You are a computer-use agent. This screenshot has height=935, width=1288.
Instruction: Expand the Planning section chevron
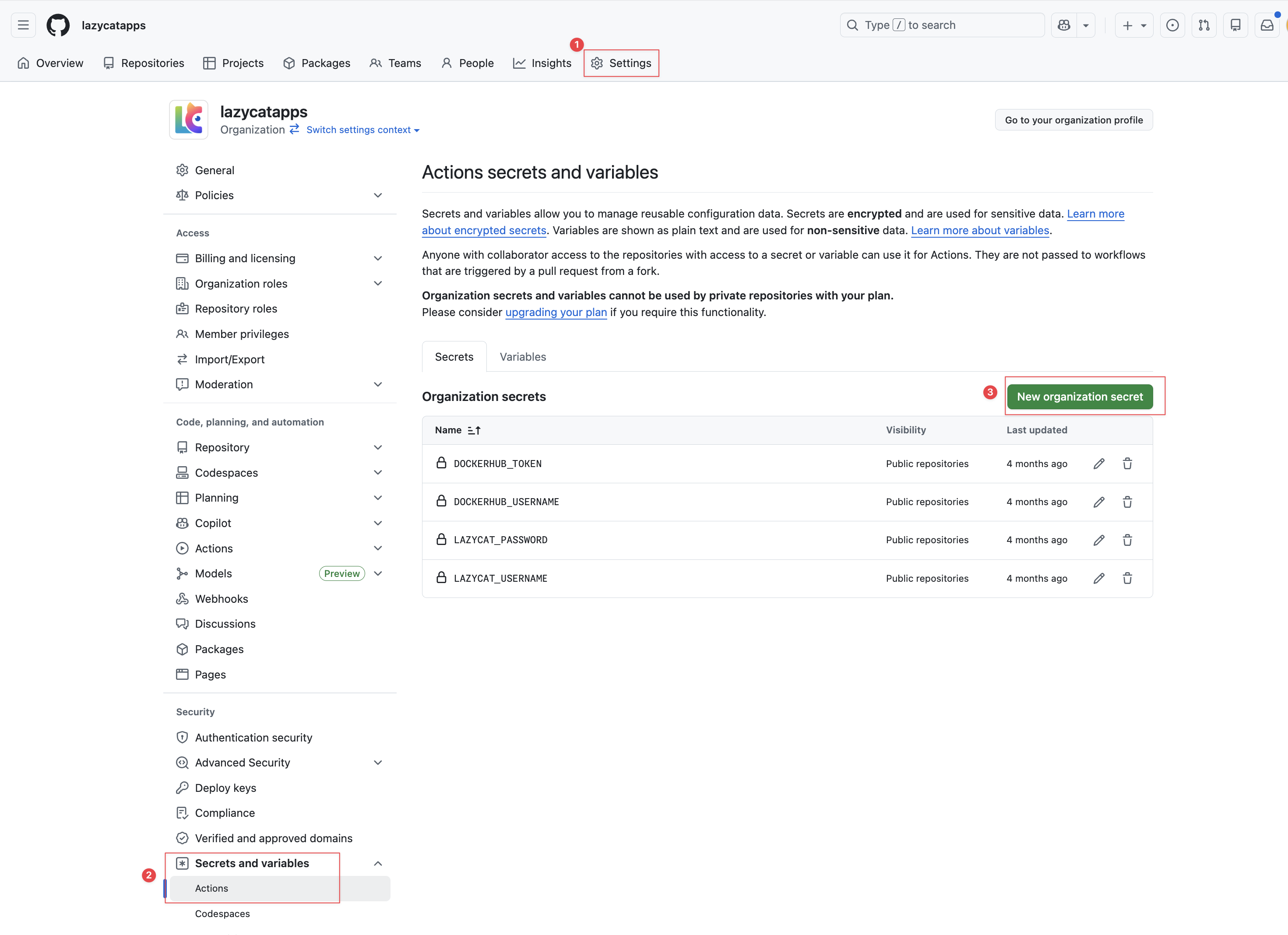(x=378, y=498)
